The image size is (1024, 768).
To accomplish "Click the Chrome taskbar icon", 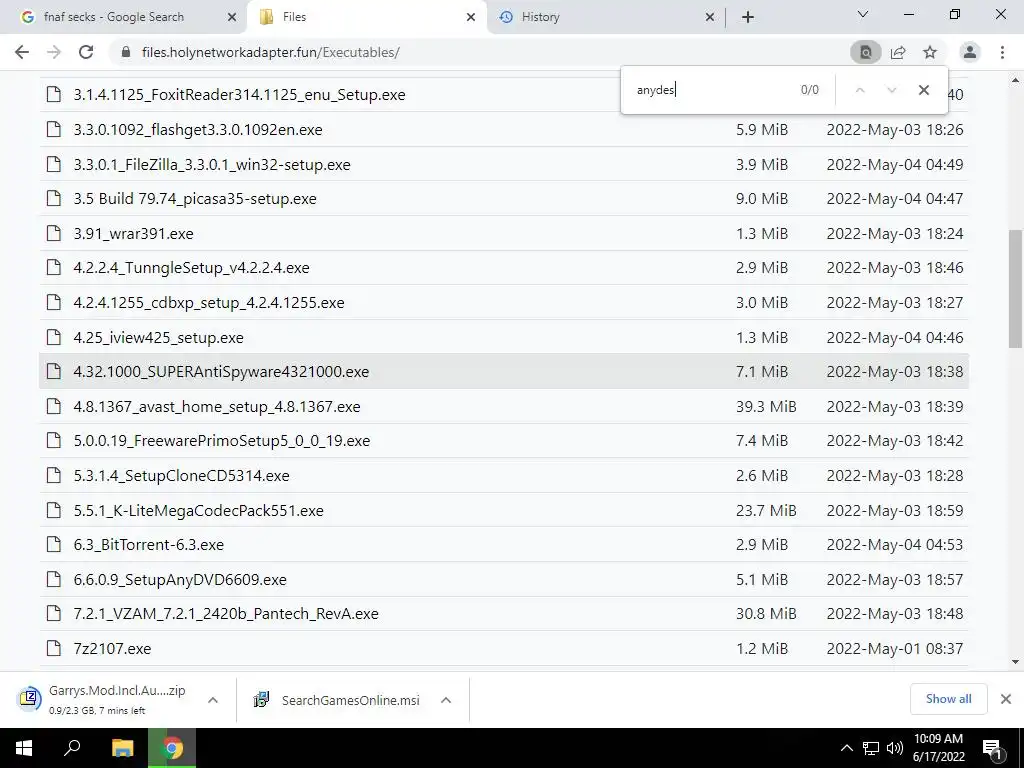I will [172, 748].
